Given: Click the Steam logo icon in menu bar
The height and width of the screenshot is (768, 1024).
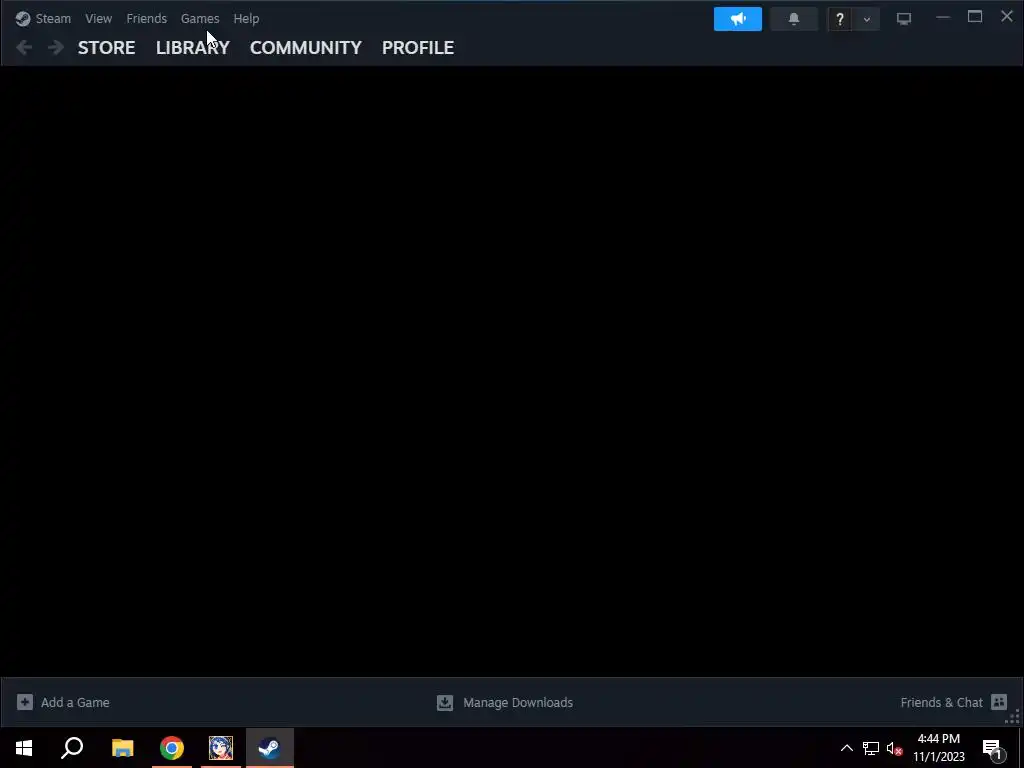Looking at the screenshot, I should point(23,18).
